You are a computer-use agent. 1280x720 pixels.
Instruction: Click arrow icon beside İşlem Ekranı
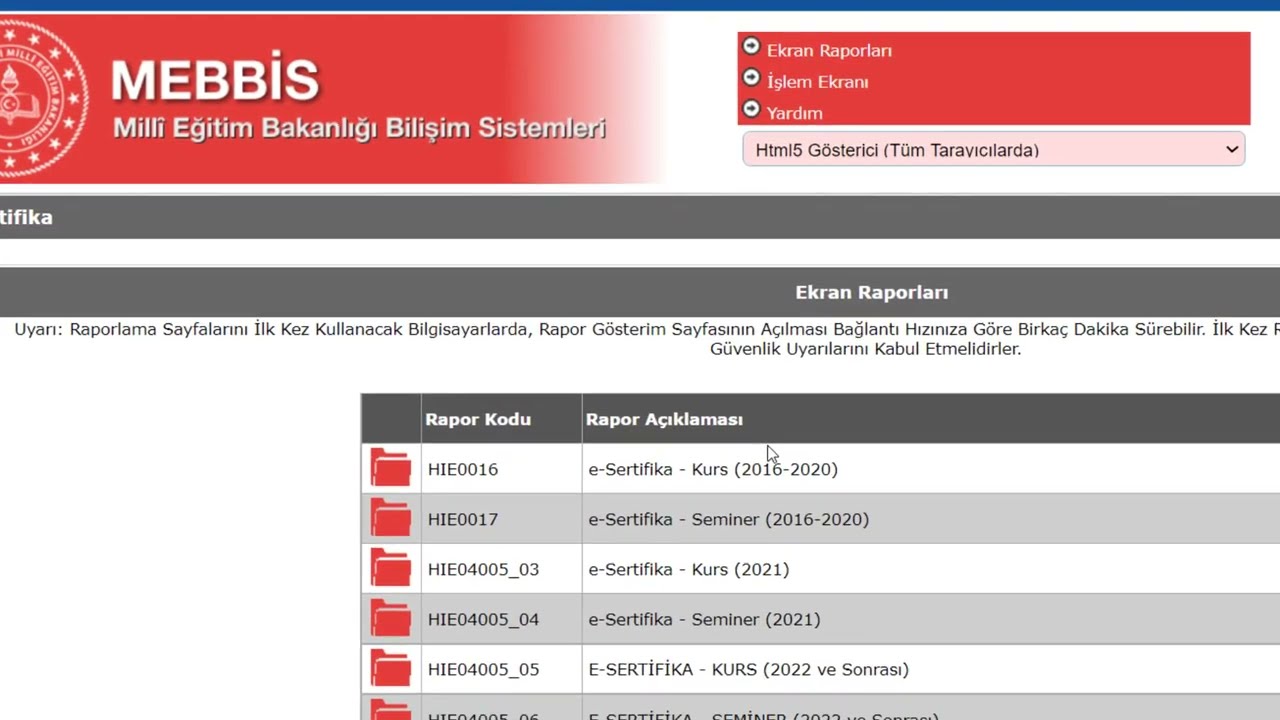point(752,78)
